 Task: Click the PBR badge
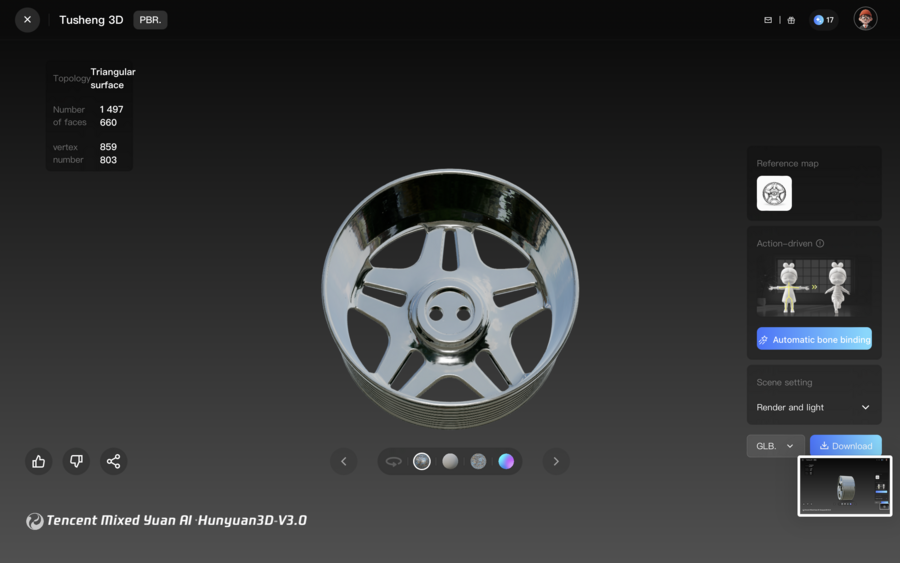(150, 20)
